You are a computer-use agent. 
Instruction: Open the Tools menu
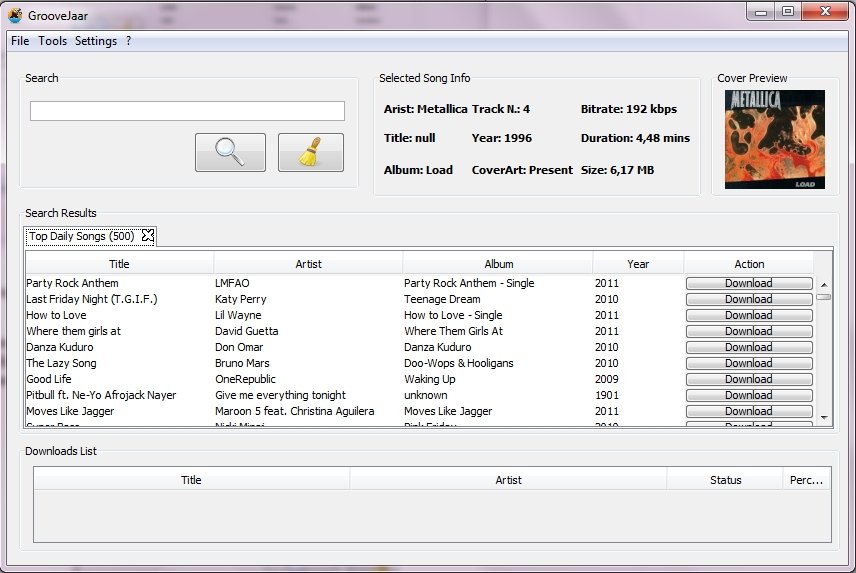pyautogui.click(x=52, y=41)
